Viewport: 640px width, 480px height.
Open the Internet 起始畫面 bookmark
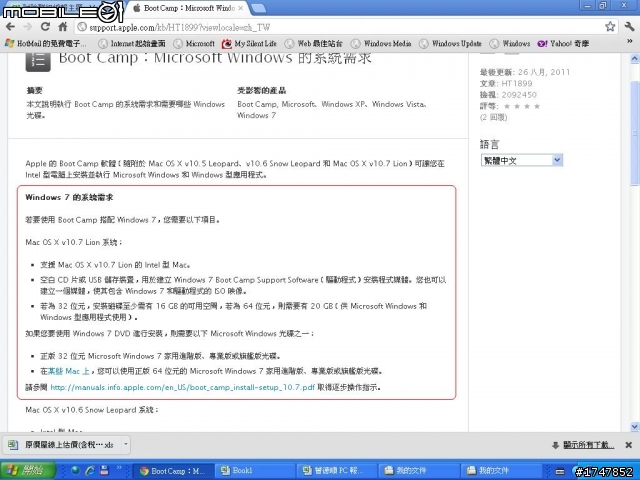pos(132,43)
